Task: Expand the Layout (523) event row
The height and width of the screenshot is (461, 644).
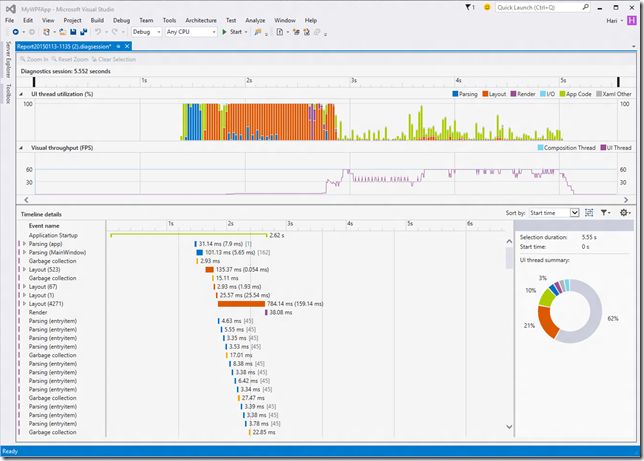Action: pyautogui.click(x=24, y=270)
